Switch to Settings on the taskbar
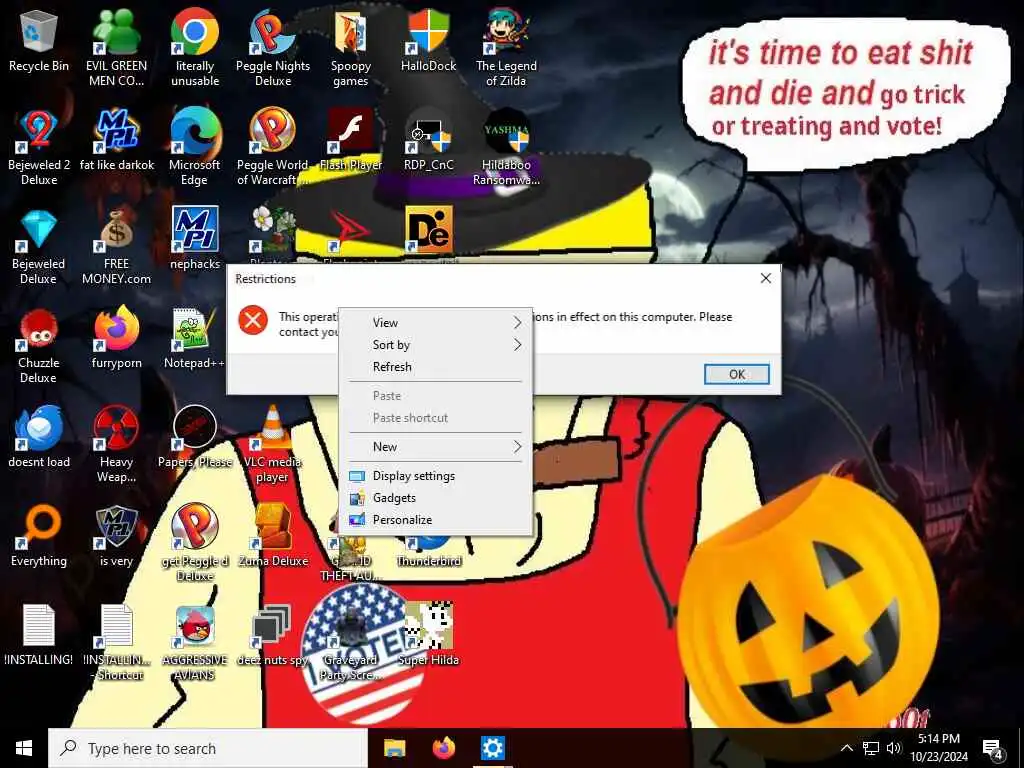 click(492, 748)
